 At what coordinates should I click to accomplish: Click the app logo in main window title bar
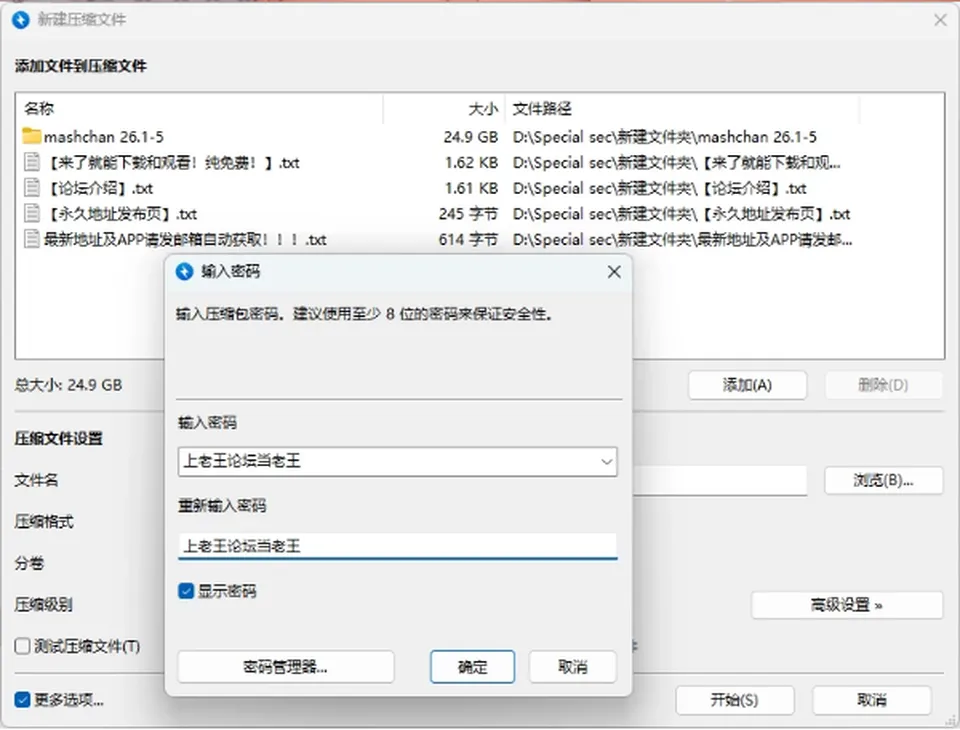click(x=21, y=20)
